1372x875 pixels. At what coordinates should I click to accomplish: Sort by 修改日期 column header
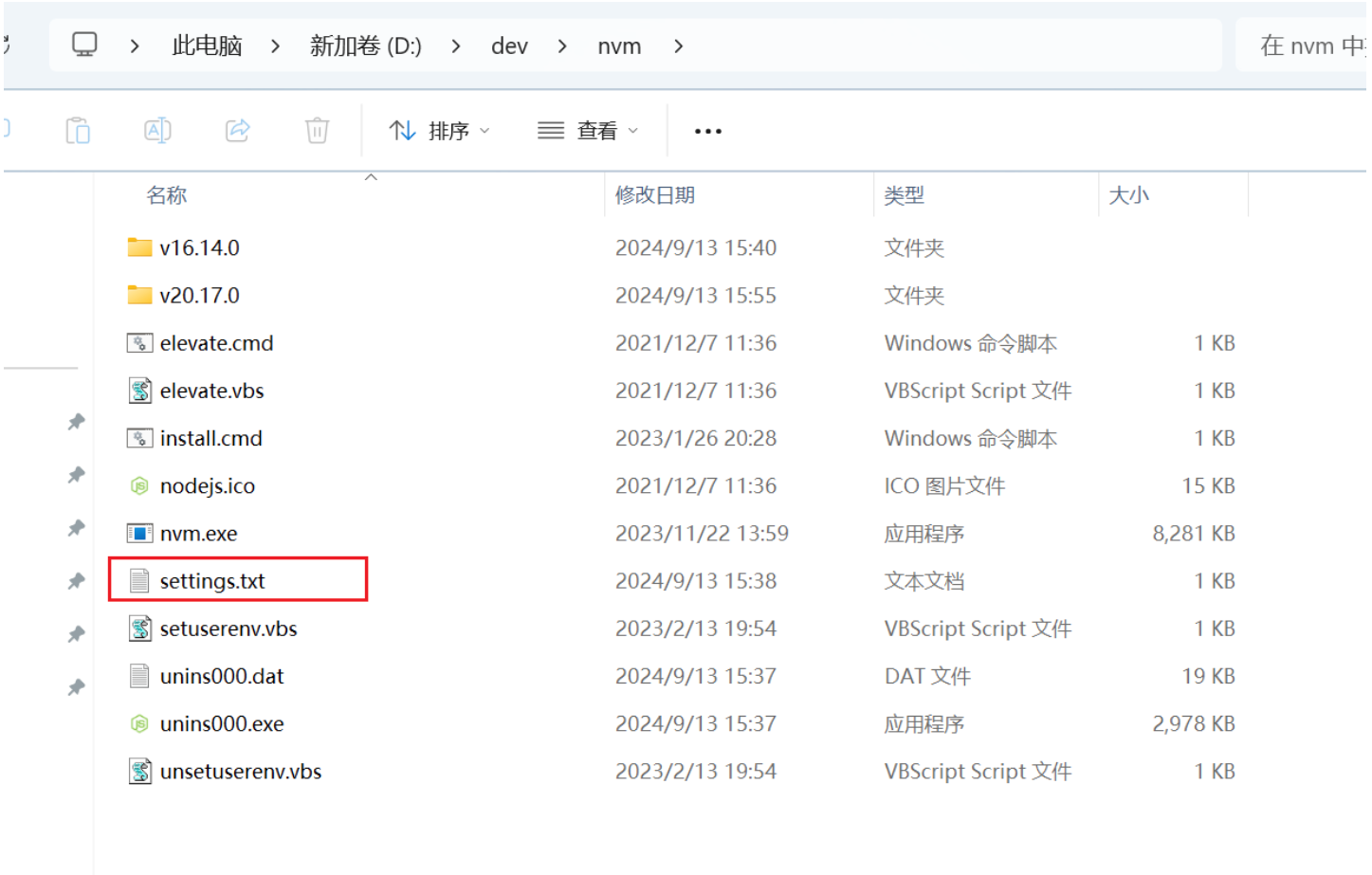point(655,195)
